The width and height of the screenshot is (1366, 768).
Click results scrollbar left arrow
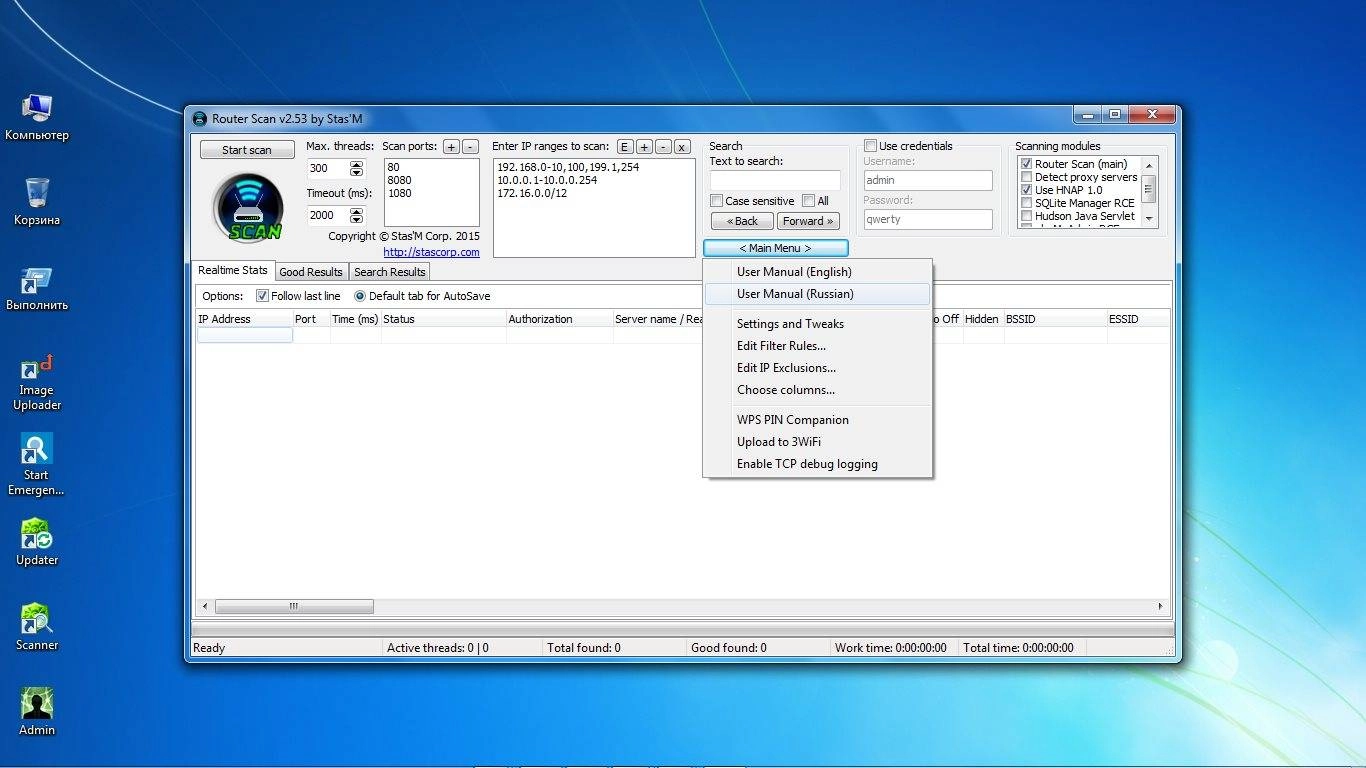(x=206, y=606)
